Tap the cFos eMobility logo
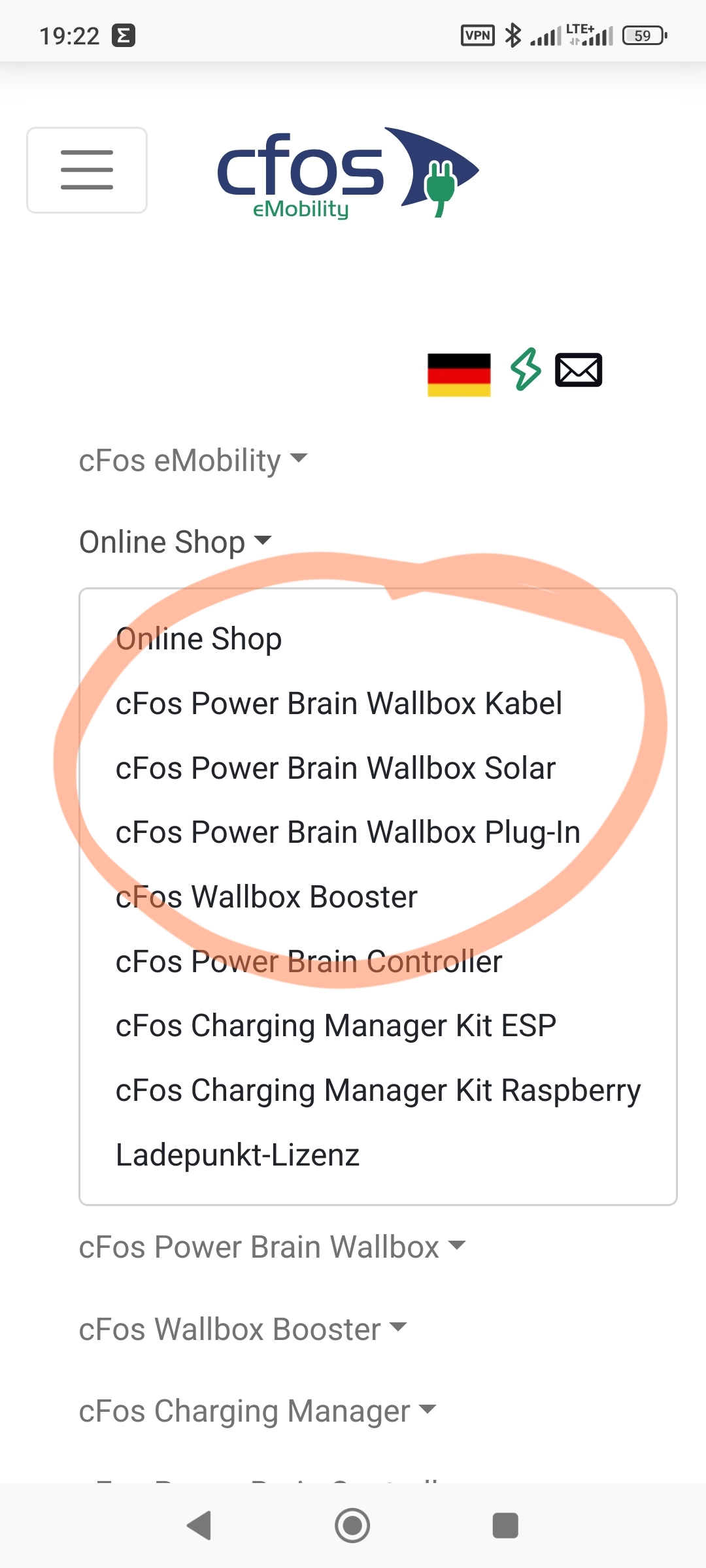The image size is (706, 1568). (x=348, y=172)
